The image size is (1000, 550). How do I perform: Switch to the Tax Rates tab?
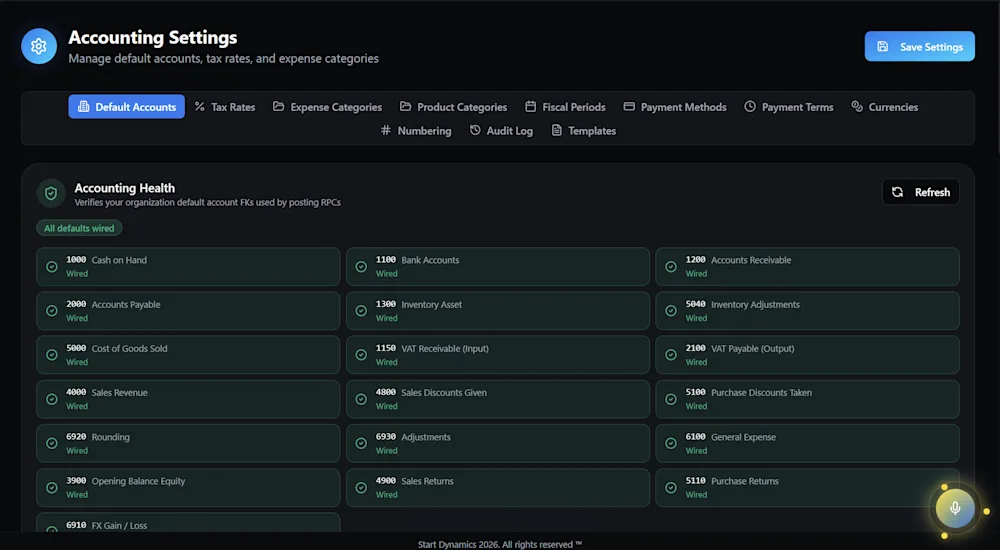(225, 107)
